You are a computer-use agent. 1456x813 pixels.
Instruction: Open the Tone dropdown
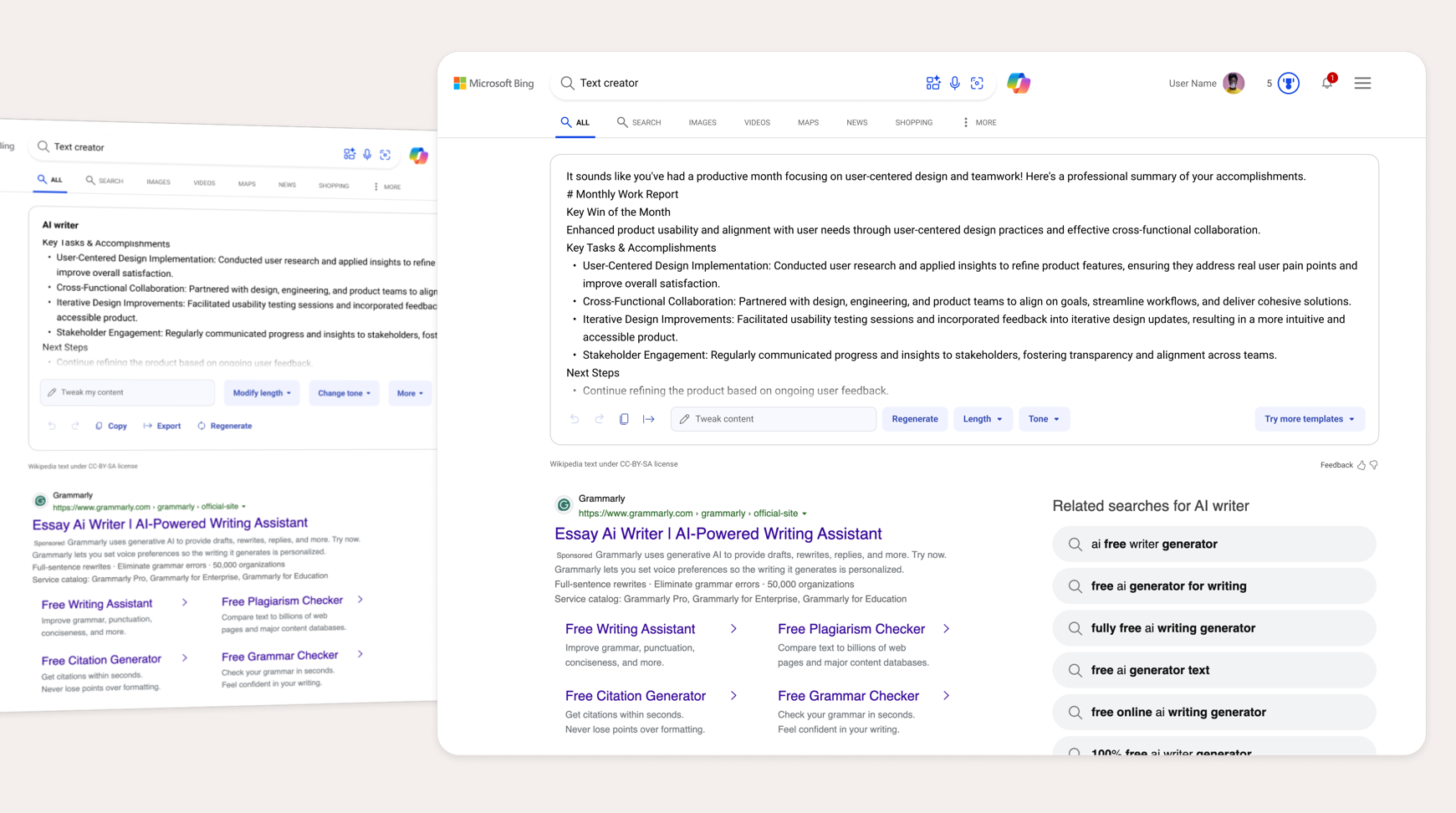(1044, 419)
